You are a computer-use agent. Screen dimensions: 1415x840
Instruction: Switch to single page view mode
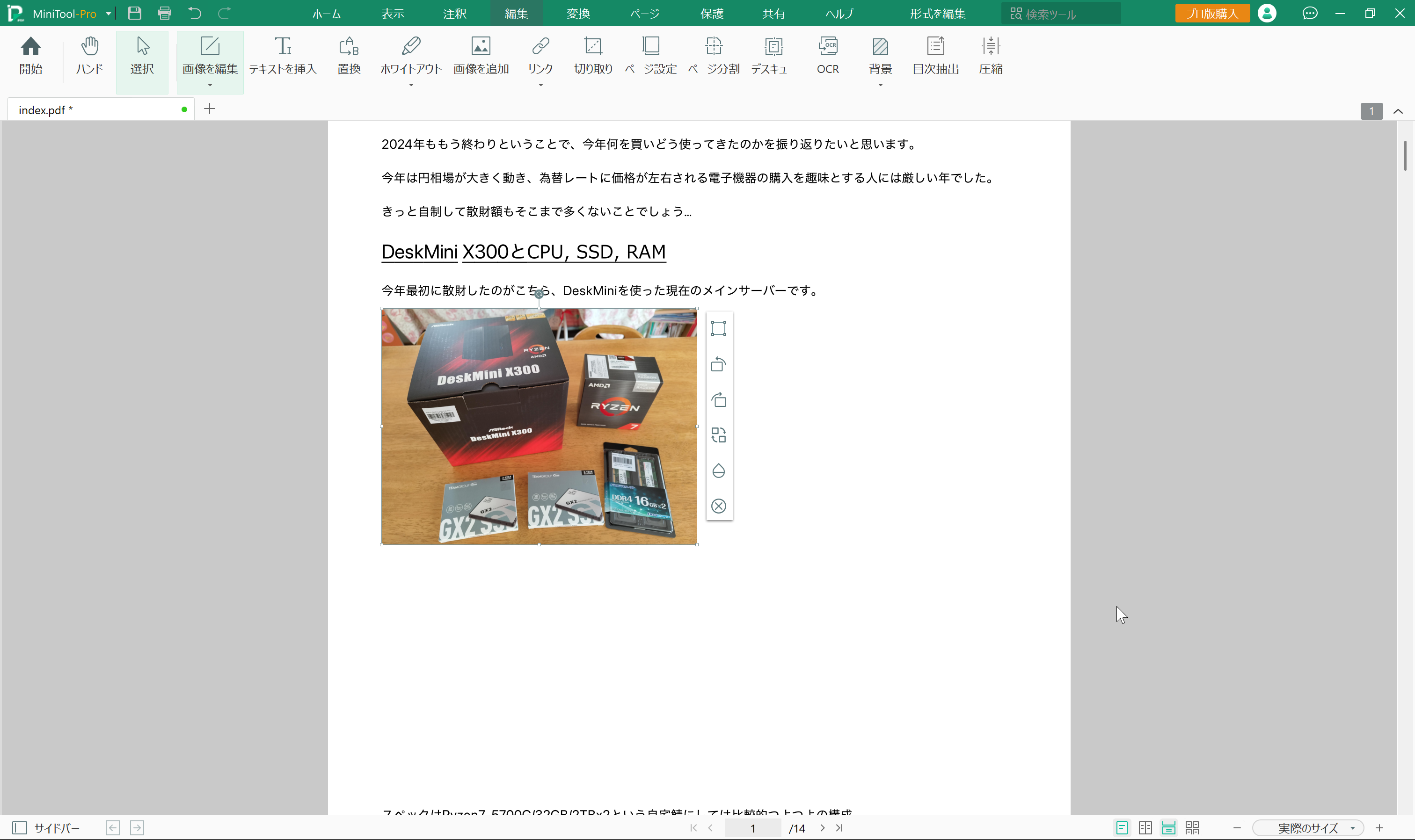point(1122,828)
